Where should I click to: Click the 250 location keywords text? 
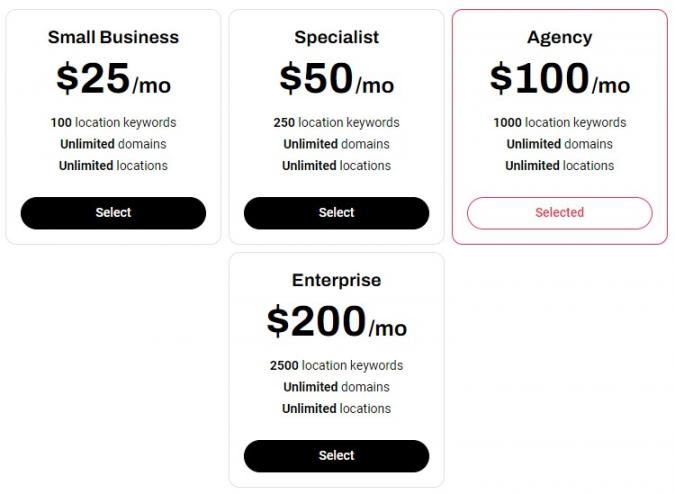coord(336,123)
